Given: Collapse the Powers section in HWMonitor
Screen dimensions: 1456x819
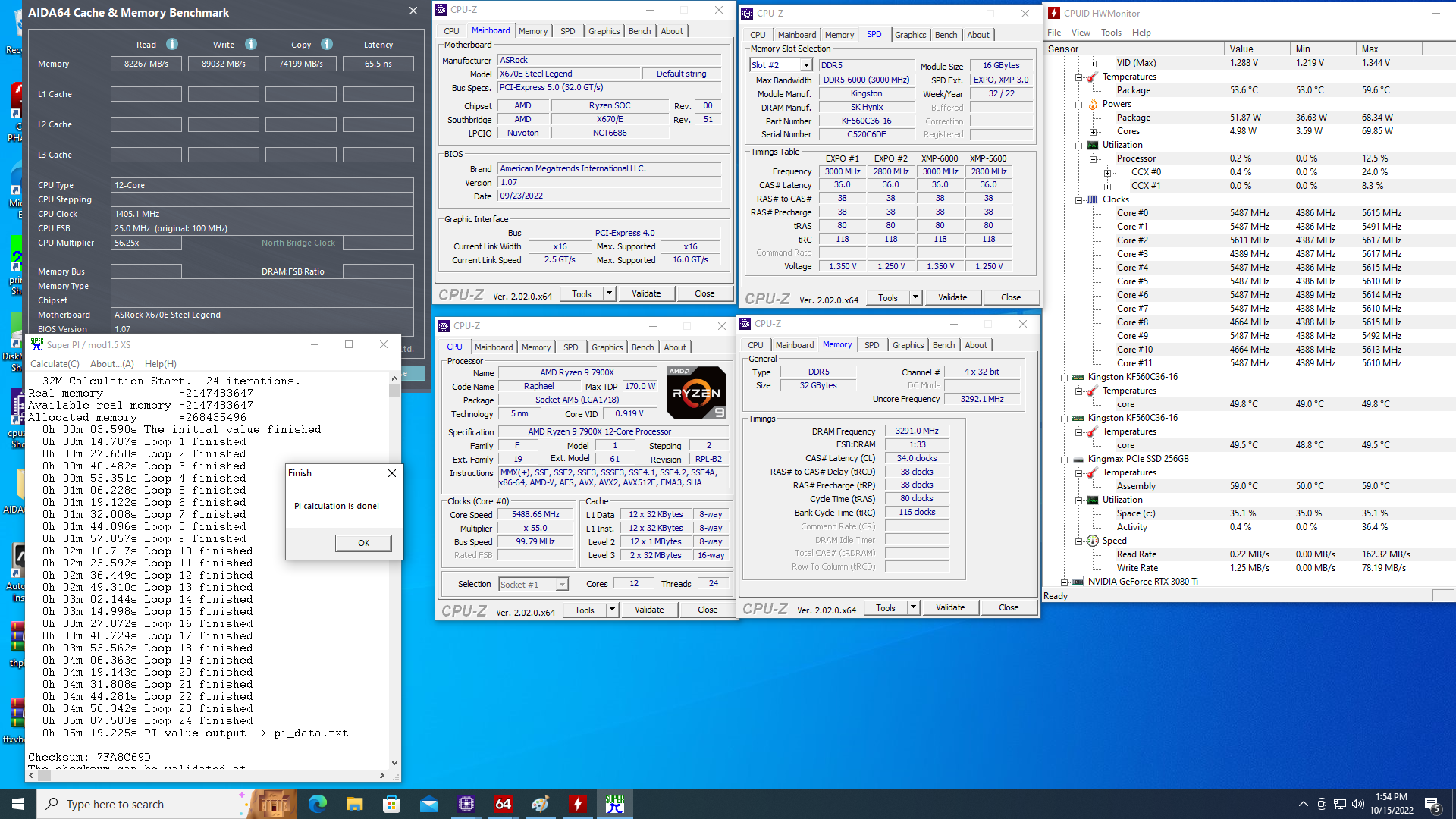Looking at the screenshot, I should (x=1078, y=105).
